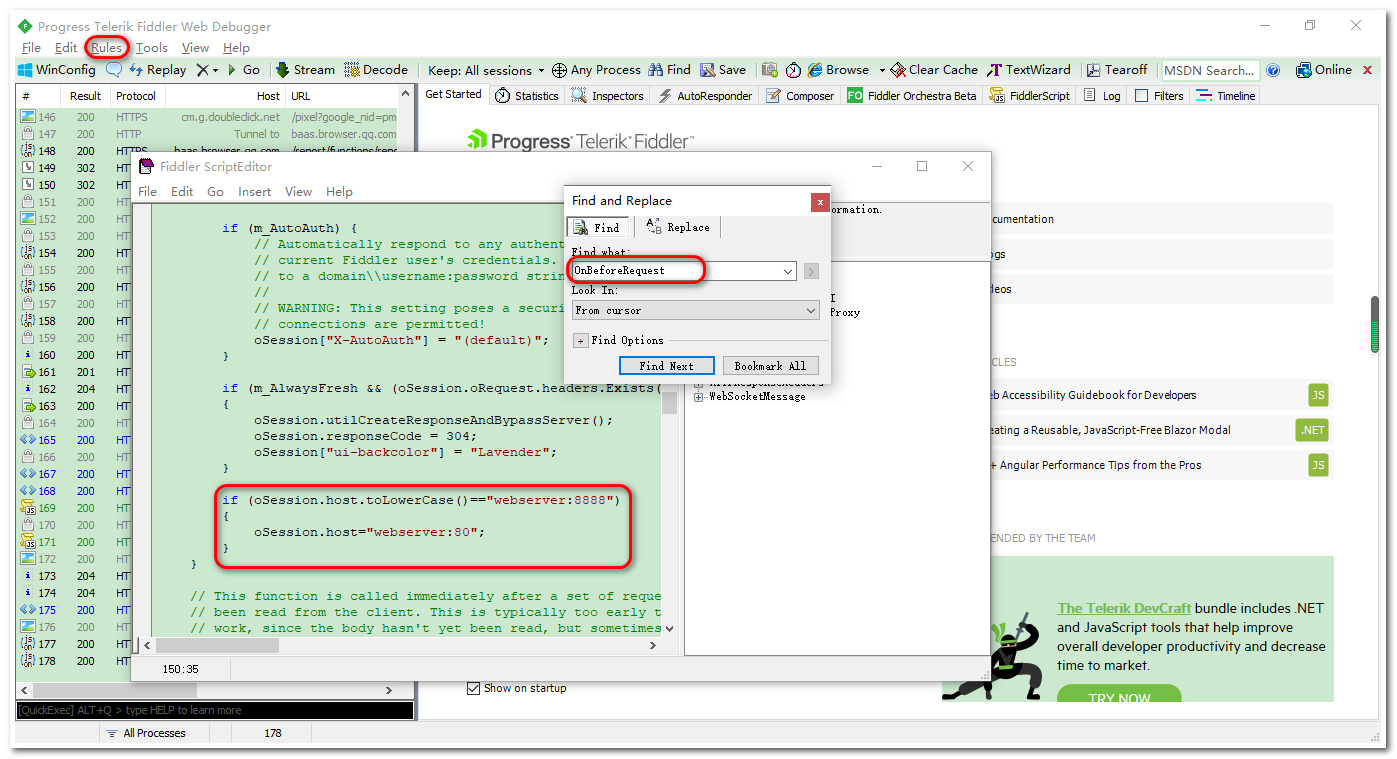Switch to the FiddlerScript tab
1397x759 pixels.
tap(1030, 96)
